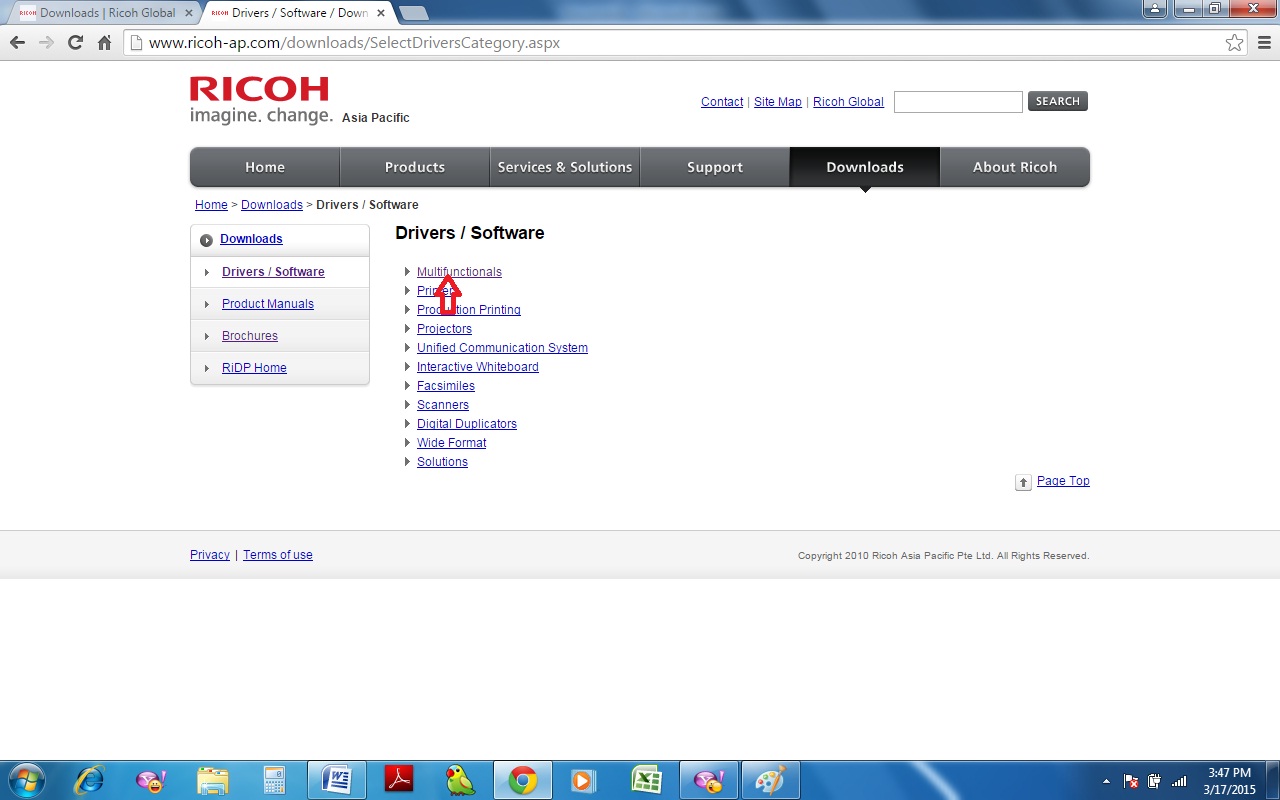Select Drivers / Software in sidebar

click(x=273, y=272)
